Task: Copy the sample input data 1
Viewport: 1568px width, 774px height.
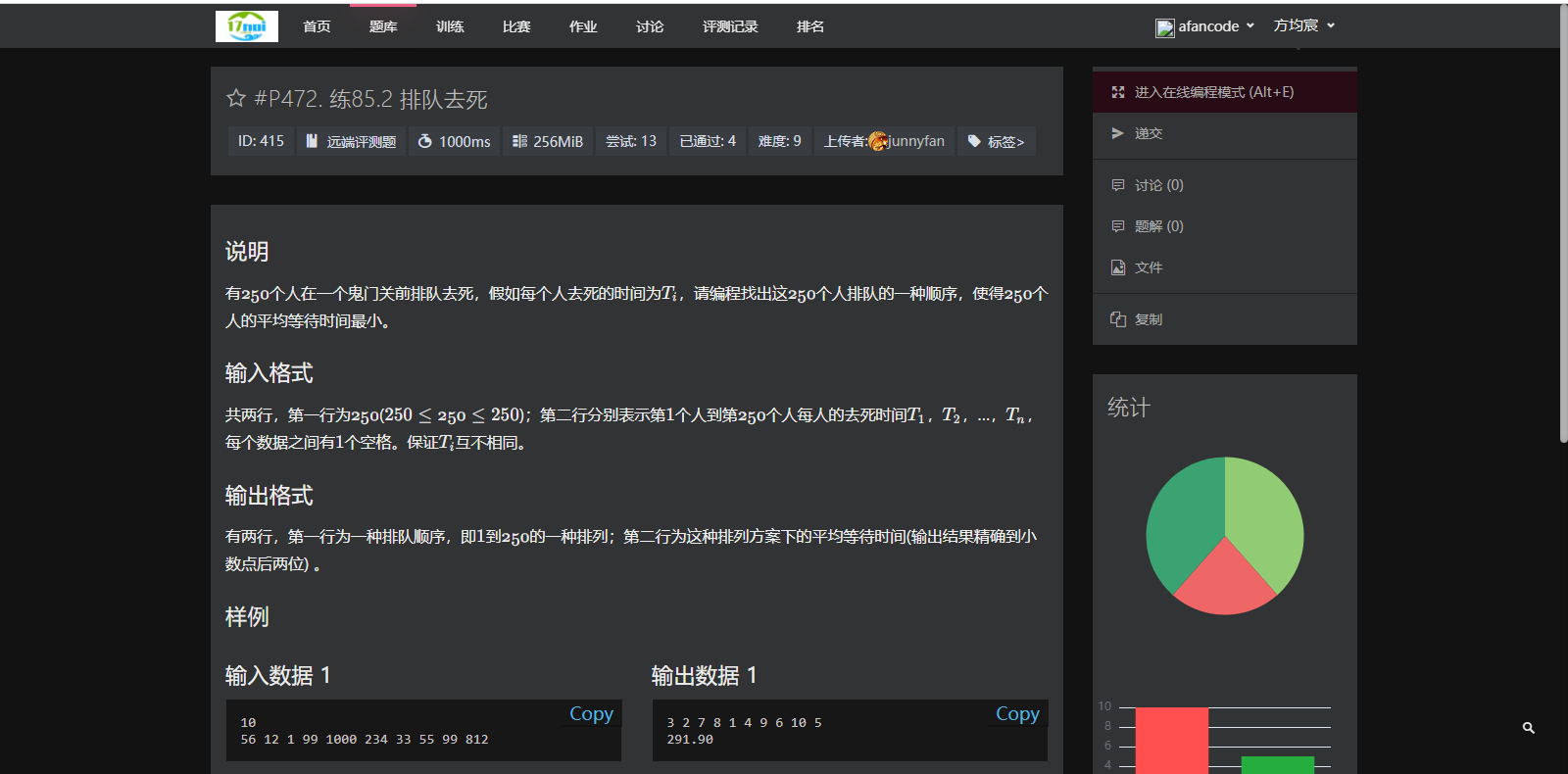Action: (x=592, y=713)
